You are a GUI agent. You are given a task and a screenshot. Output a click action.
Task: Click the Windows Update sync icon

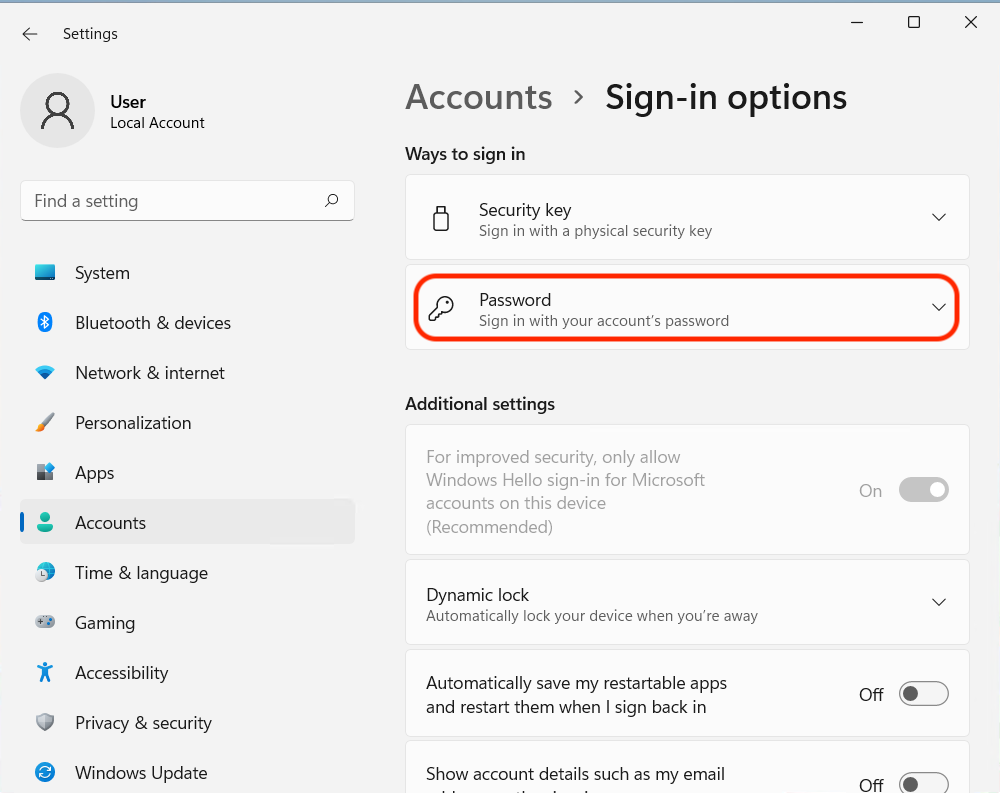pyautogui.click(x=45, y=773)
